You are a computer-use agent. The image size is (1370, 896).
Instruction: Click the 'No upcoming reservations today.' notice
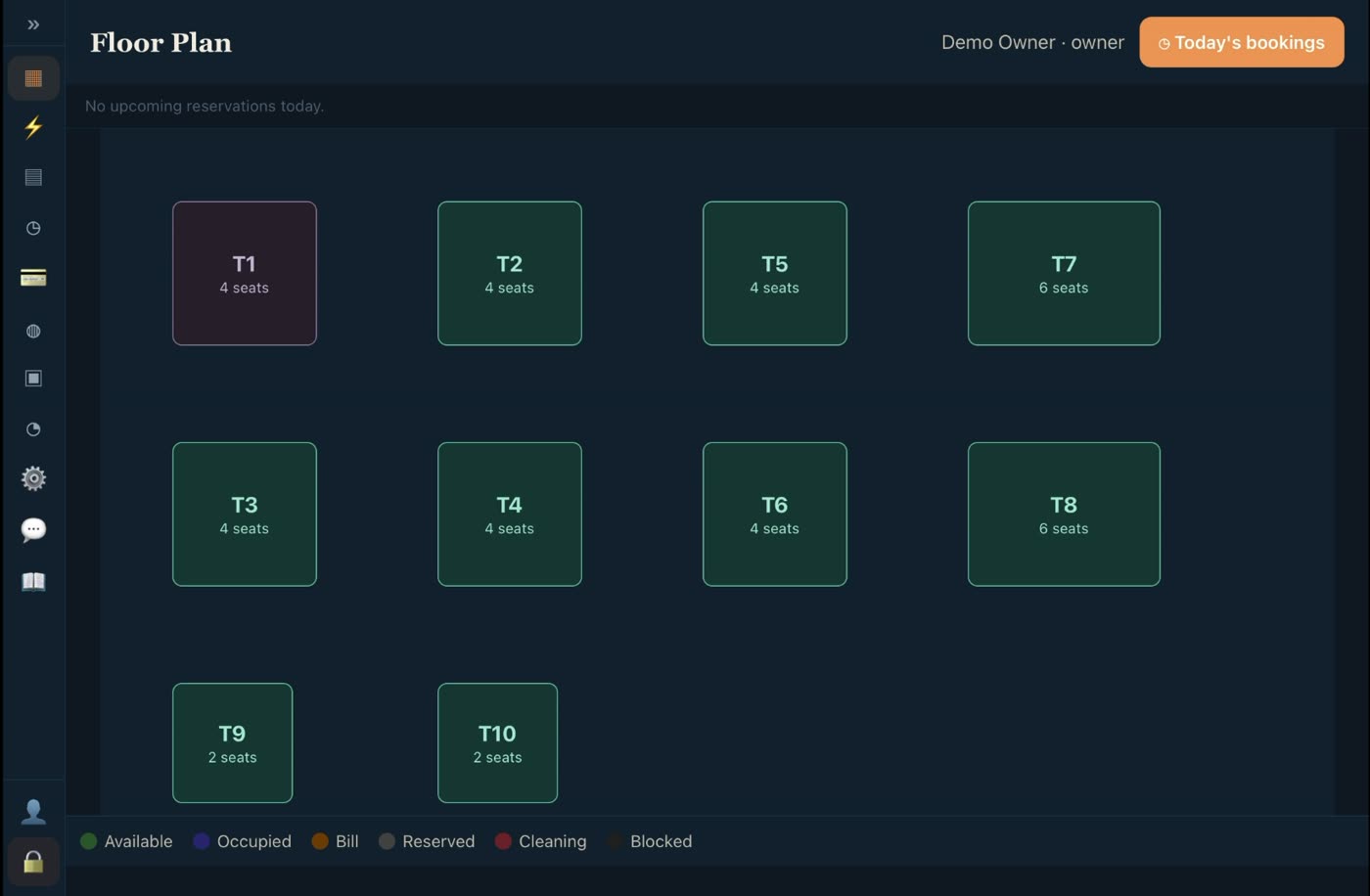click(205, 106)
